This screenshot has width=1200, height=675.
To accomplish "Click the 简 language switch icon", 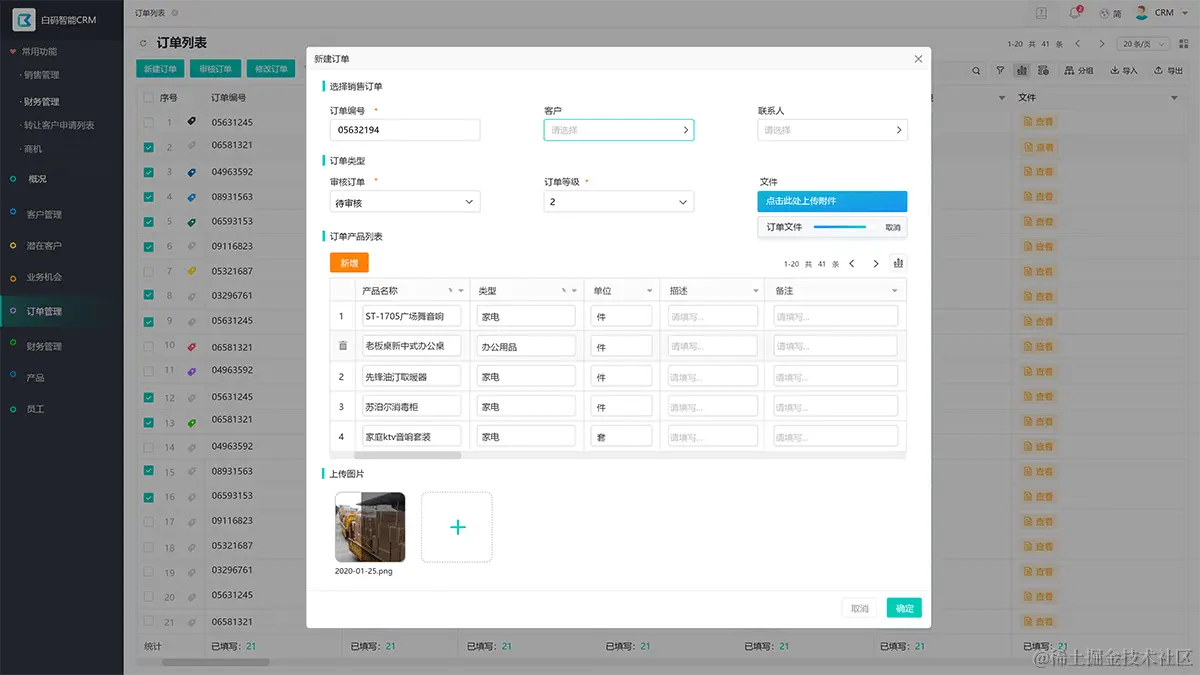I will (x=1107, y=12).
